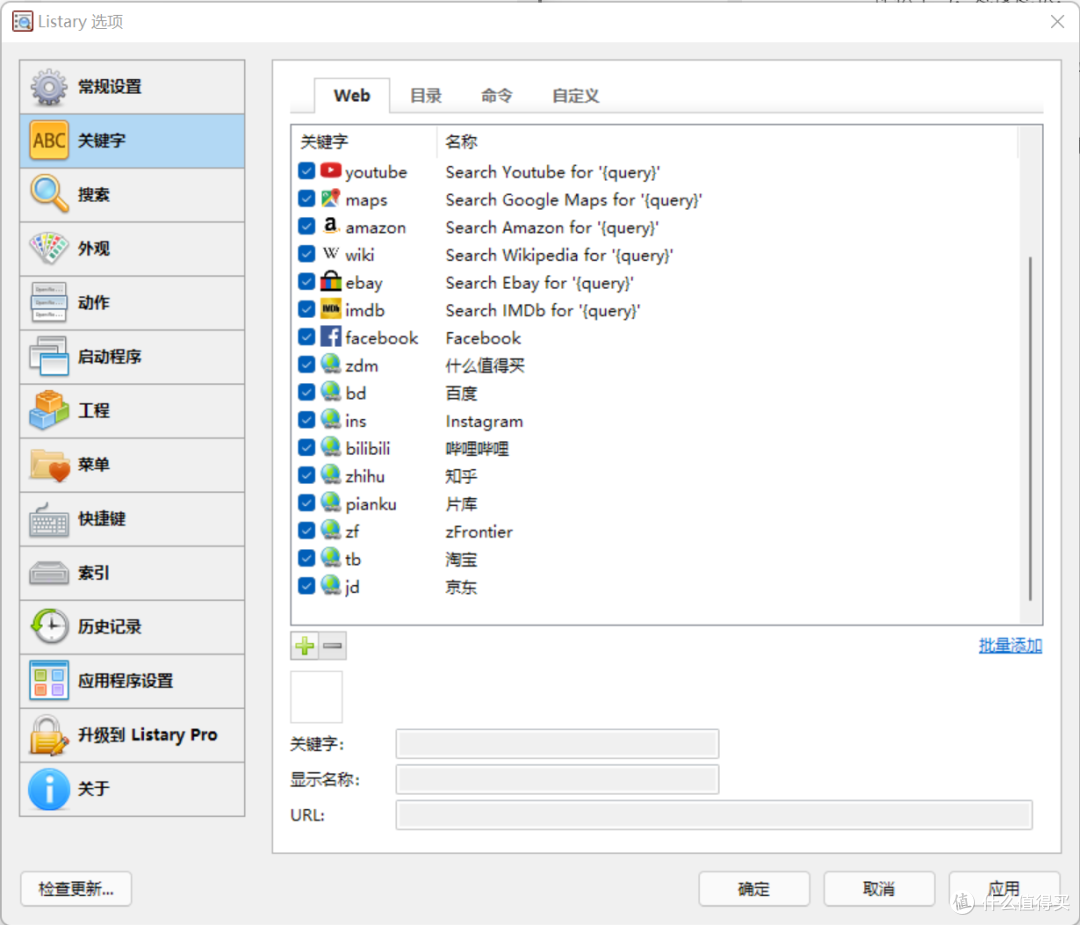The width and height of the screenshot is (1080, 925).
Task: Select the 京东 name cell
Action: click(x=461, y=587)
